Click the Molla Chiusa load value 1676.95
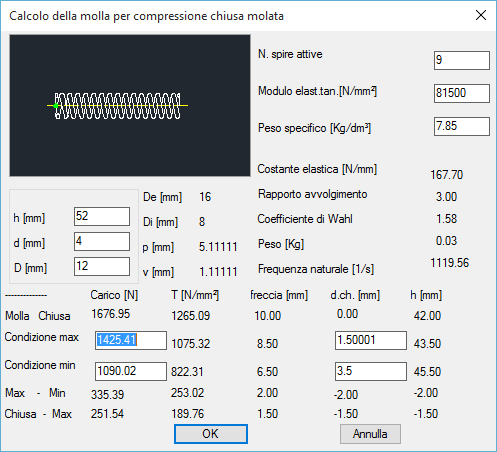The image size is (497, 452). point(111,314)
